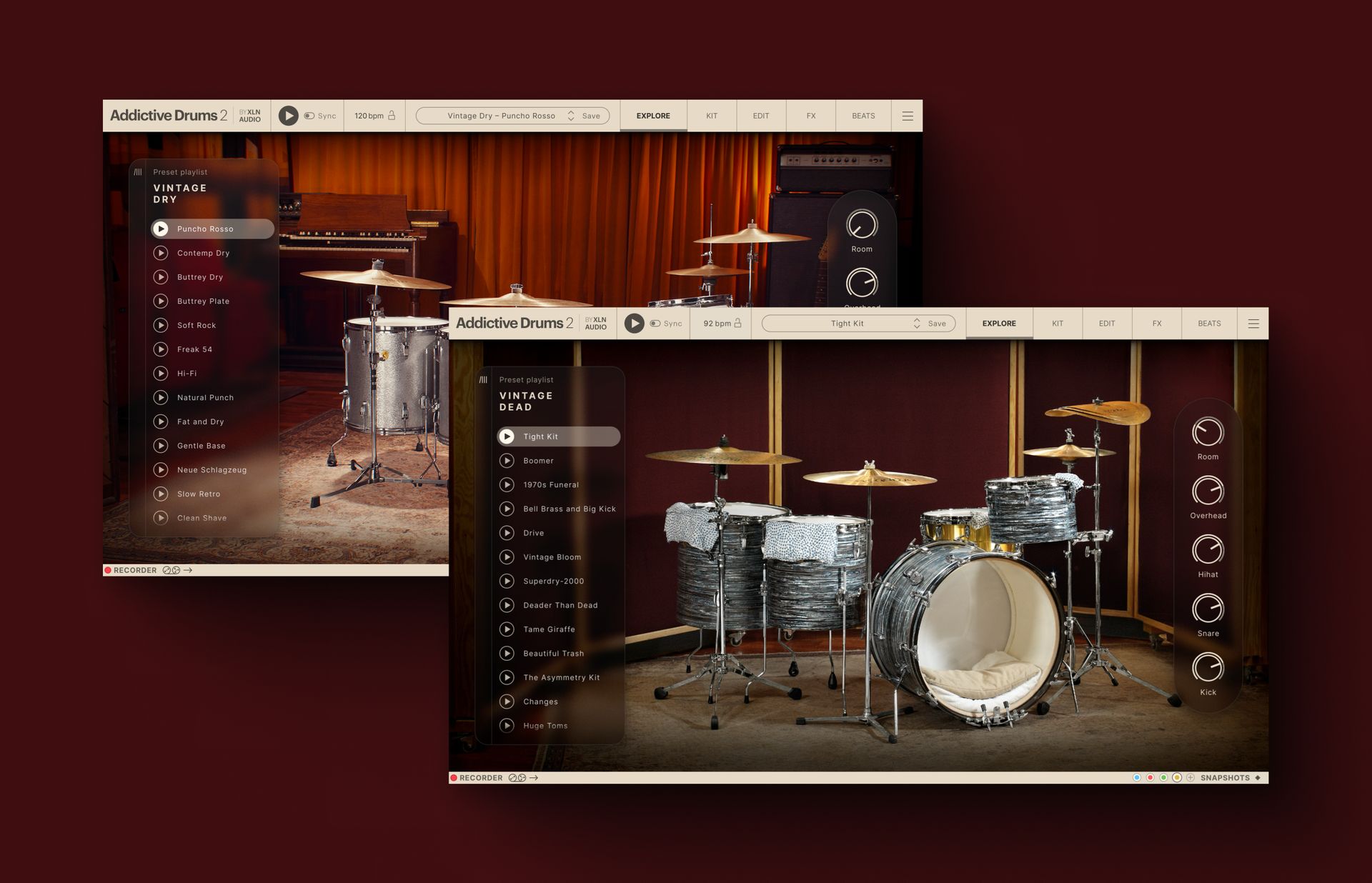Click main play button in Tight Kit window

click(x=634, y=324)
